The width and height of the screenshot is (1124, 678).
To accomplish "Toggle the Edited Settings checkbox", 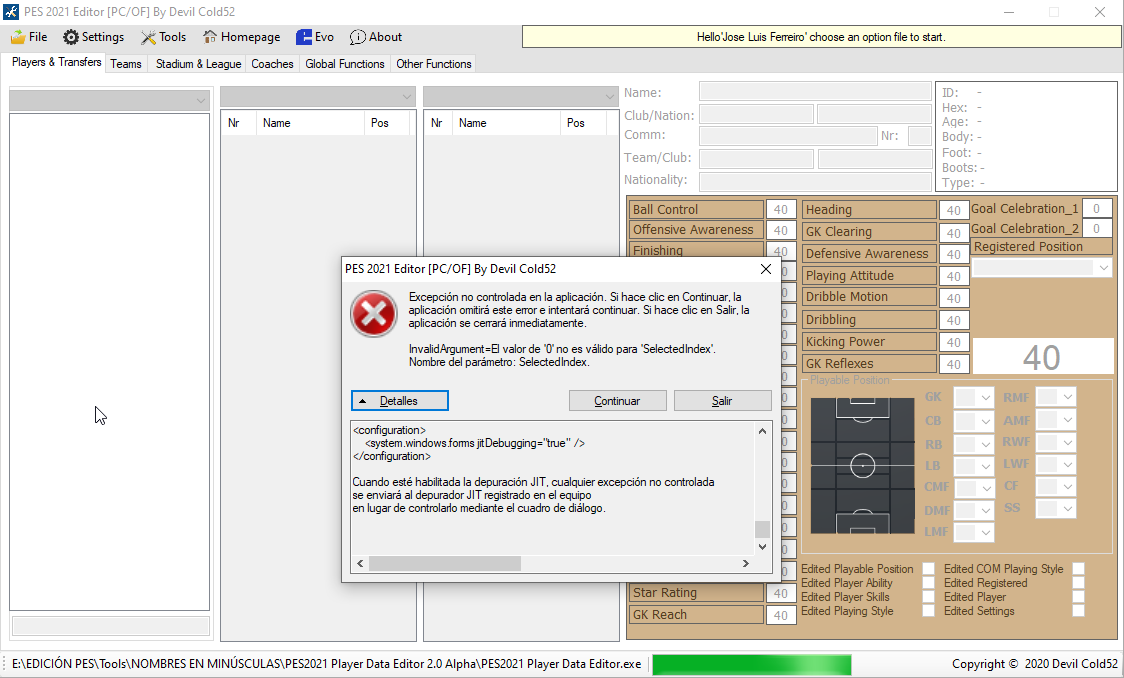I will click(1078, 611).
